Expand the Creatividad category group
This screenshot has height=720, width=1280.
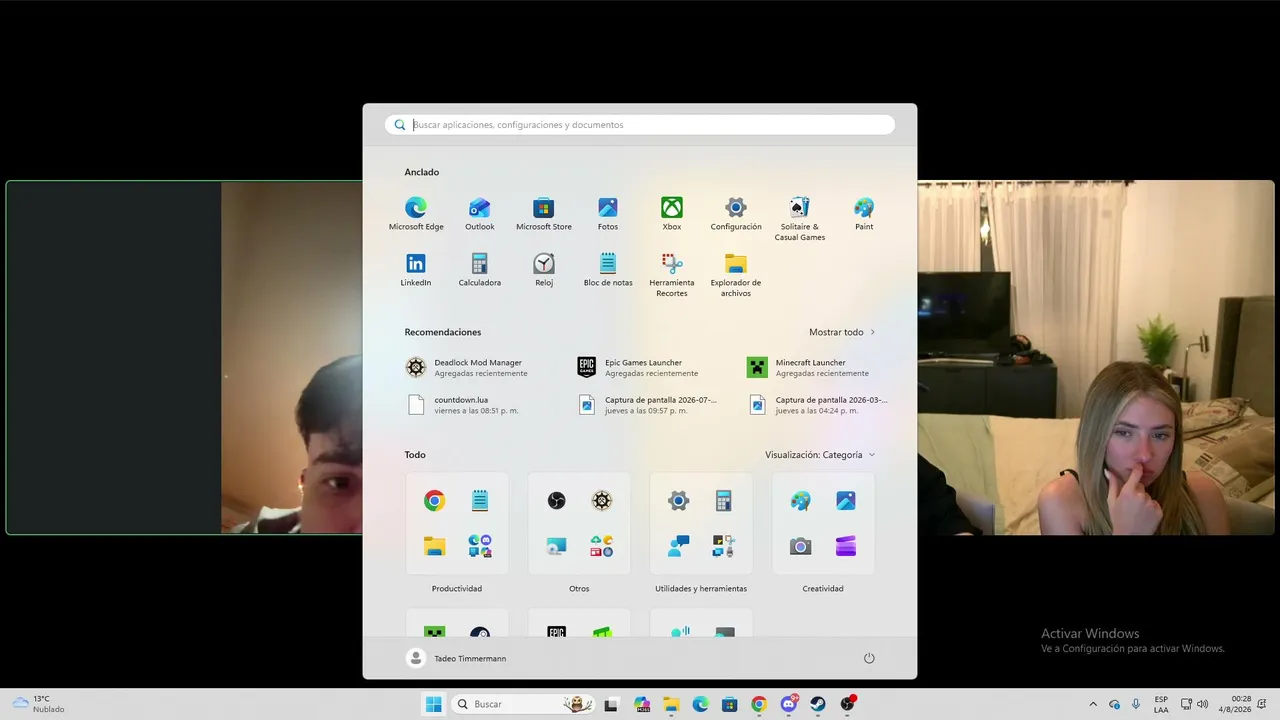[823, 523]
